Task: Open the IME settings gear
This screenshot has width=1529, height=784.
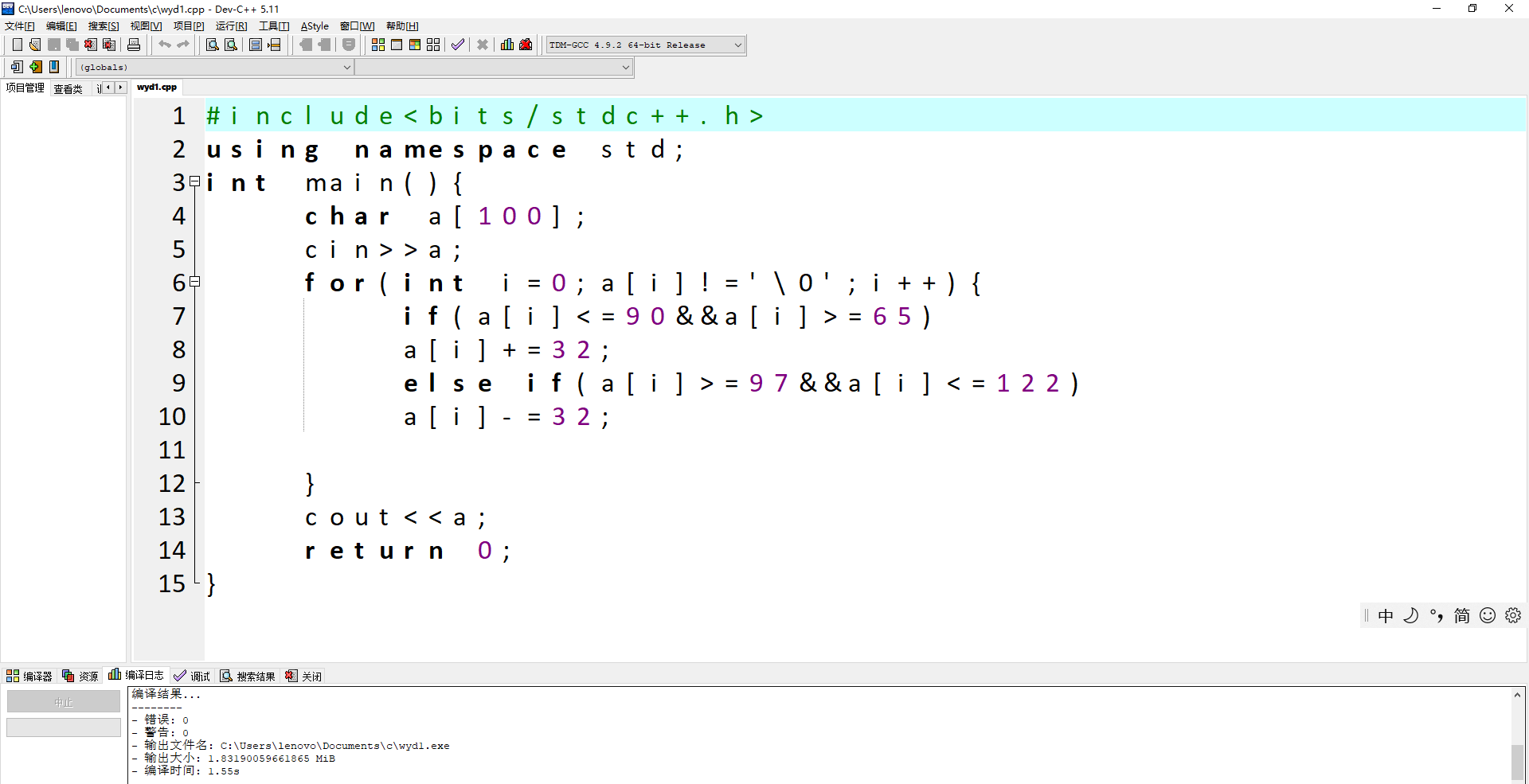Action: [x=1513, y=615]
